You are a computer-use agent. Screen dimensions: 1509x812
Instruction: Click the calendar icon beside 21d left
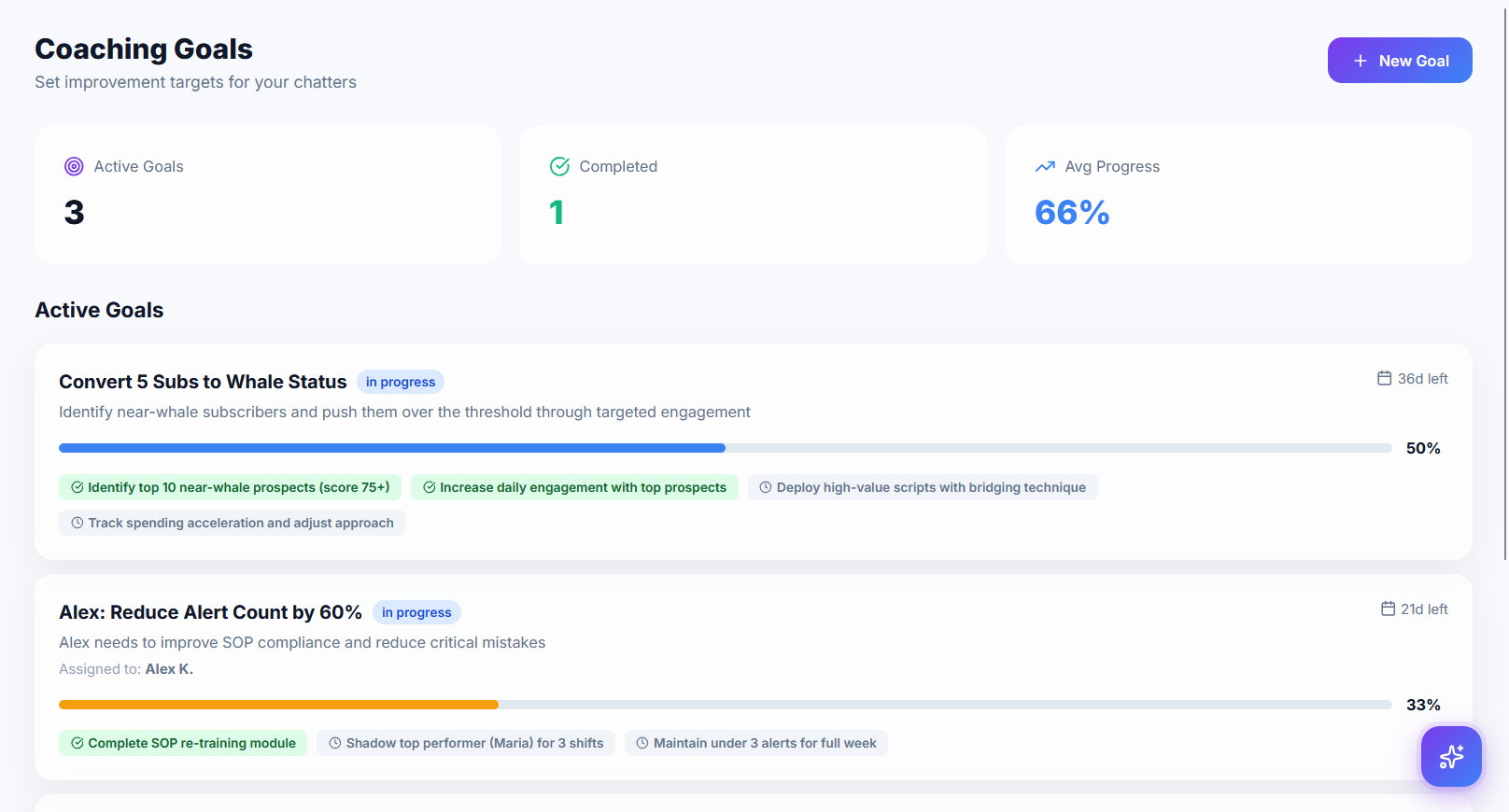click(x=1388, y=609)
